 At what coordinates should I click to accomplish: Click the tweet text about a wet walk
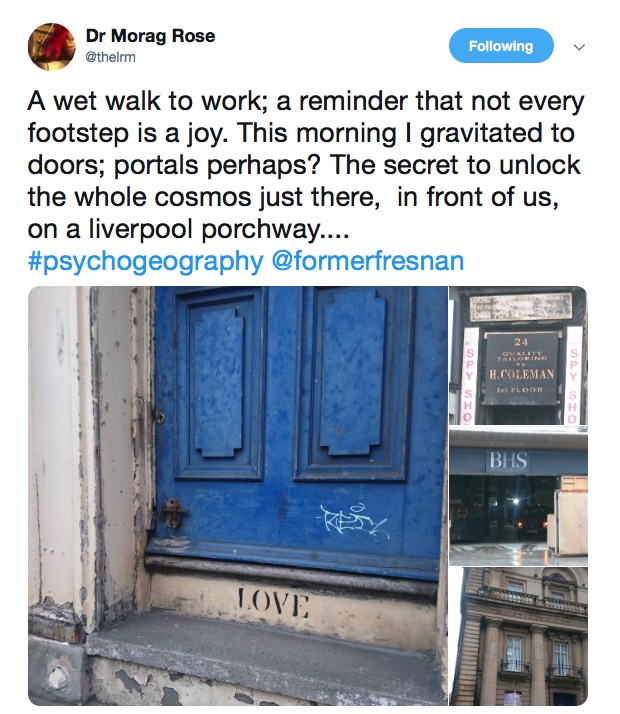click(x=305, y=165)
